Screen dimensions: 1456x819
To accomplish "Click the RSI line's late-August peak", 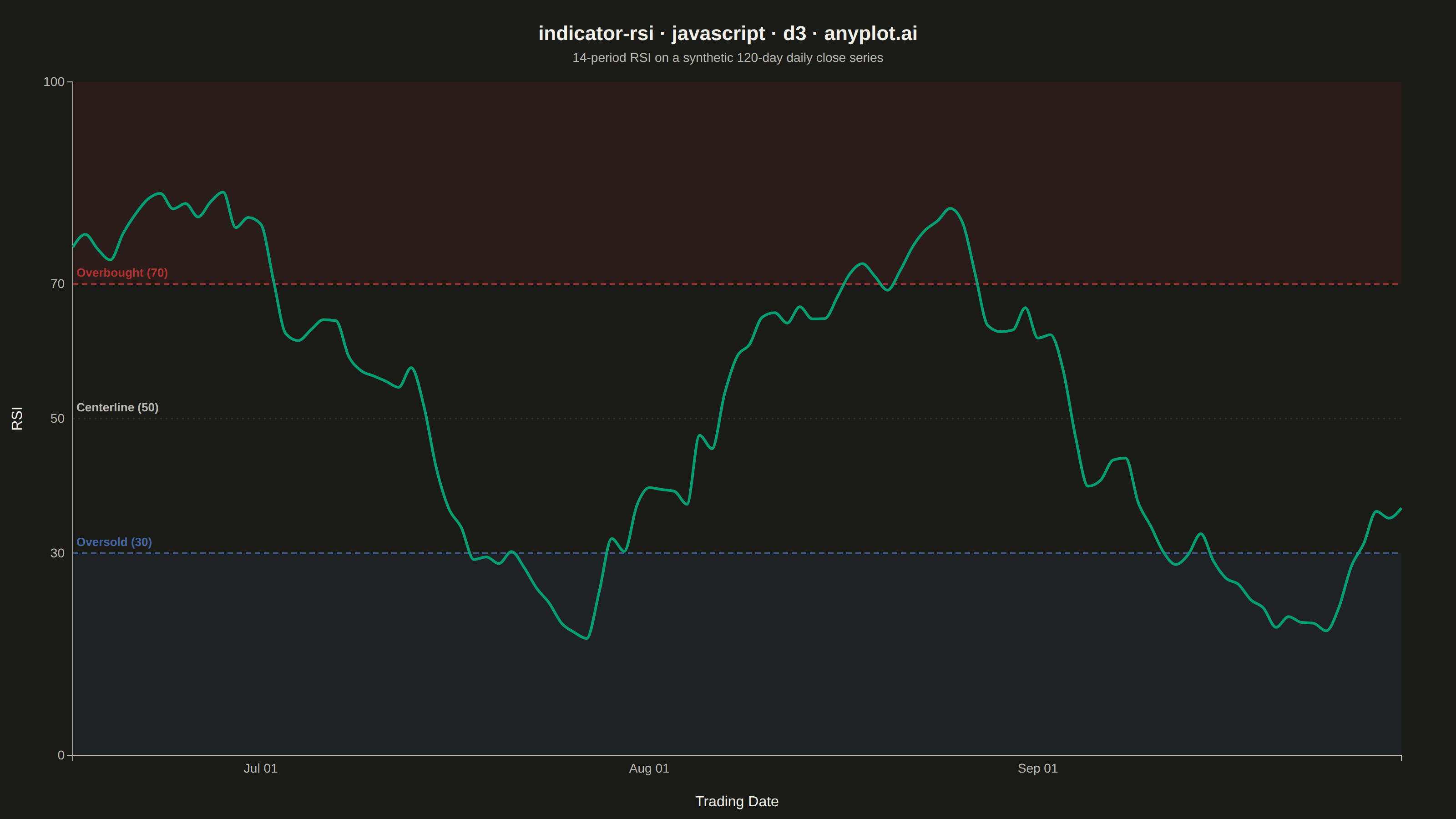I will [x=950, y=208].
